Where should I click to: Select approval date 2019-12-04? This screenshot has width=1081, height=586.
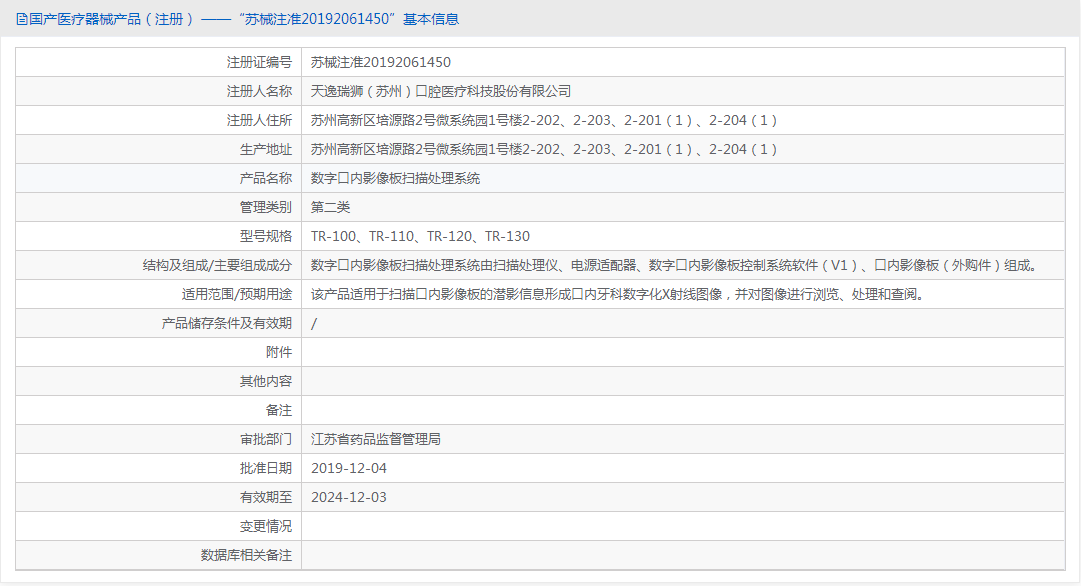coord(349,468)
